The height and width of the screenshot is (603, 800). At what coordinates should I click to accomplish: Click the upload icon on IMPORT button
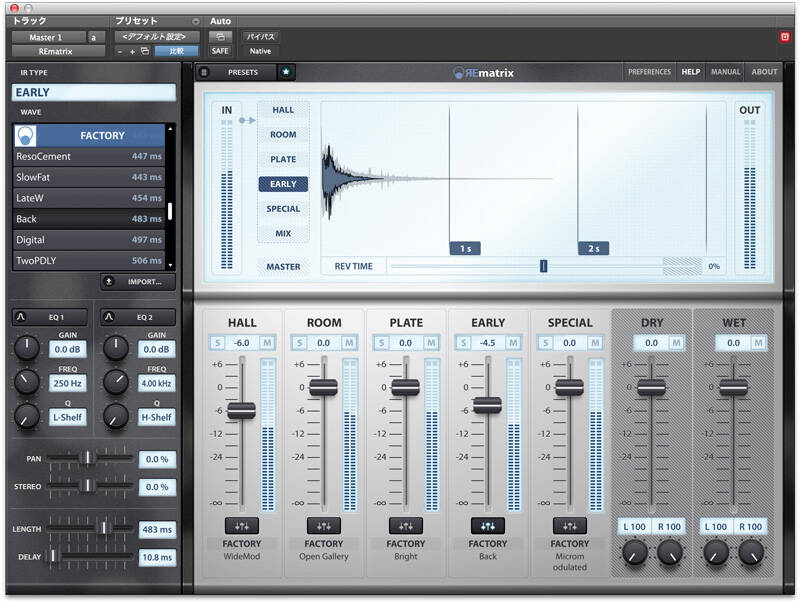coord(109,282)
